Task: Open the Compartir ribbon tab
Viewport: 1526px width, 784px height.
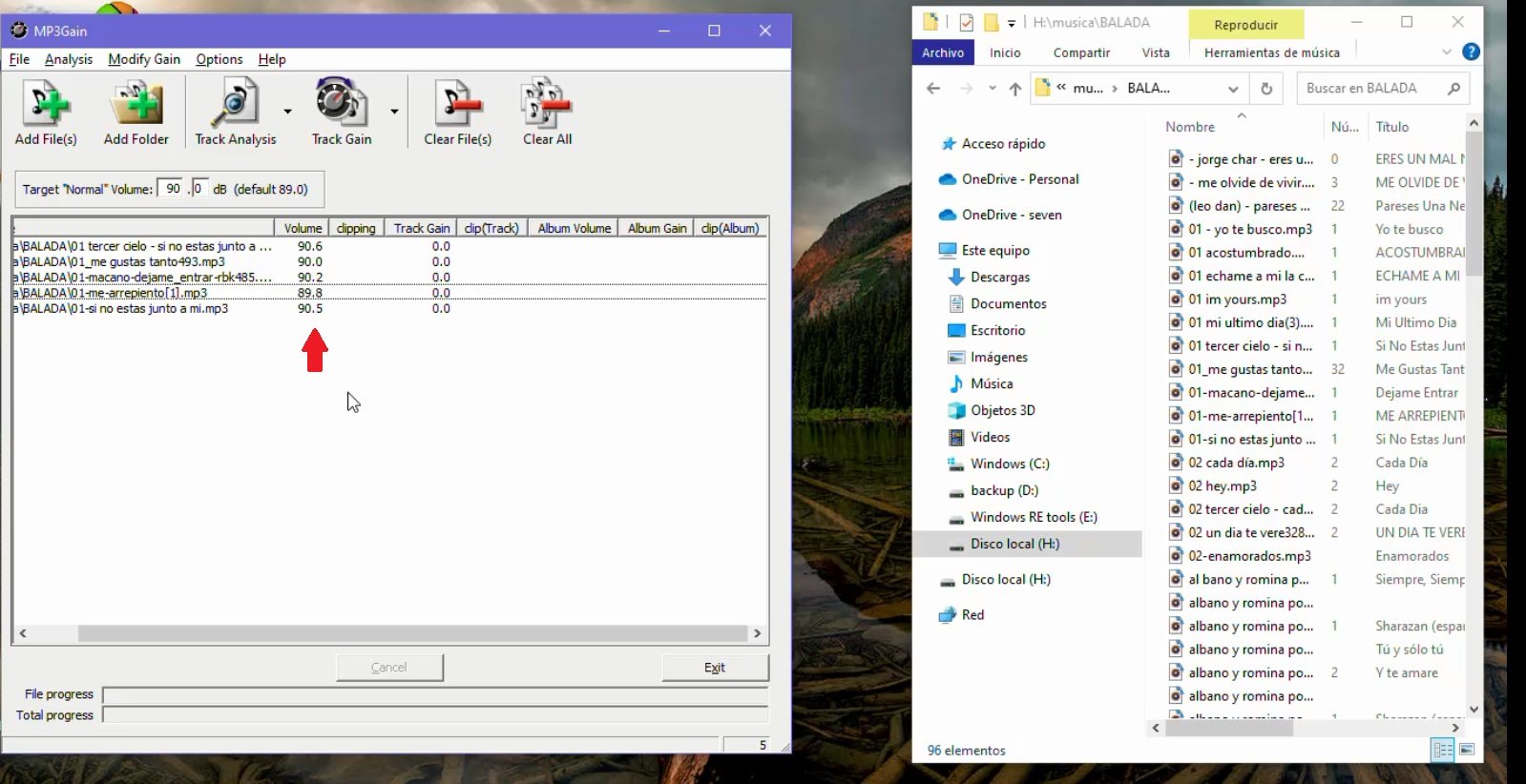Action: pyautogui.click(x=1081, y=52)
